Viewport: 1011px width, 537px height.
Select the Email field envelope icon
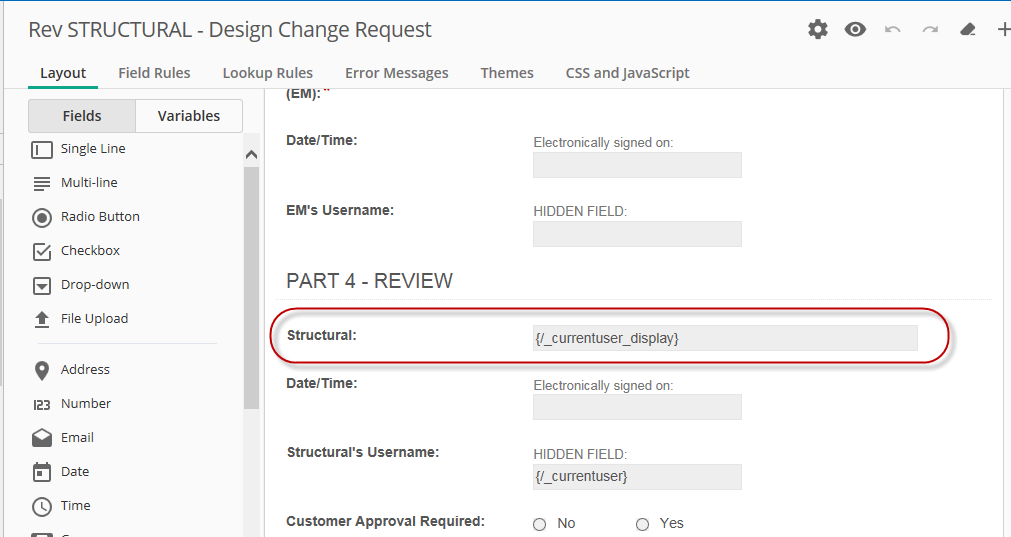[42, 438]
